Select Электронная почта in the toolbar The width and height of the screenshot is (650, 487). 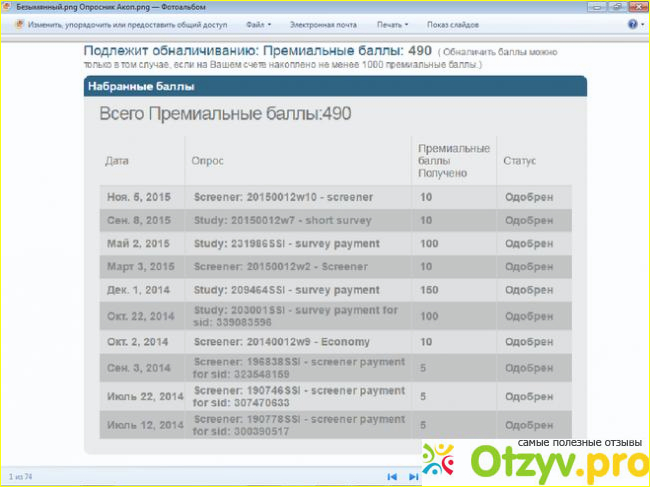pos(322,24)
